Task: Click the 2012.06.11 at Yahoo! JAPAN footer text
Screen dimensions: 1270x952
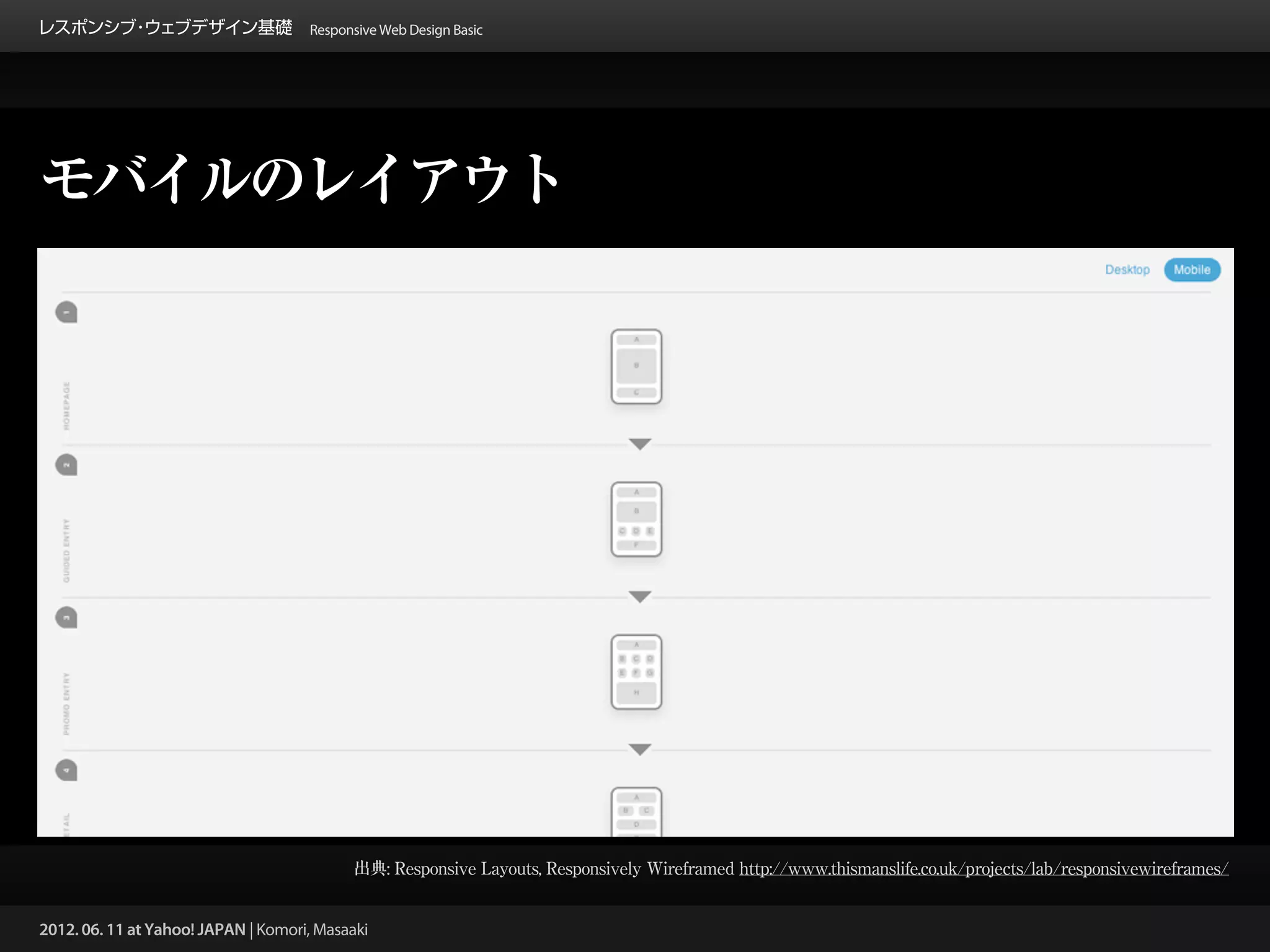Action: 143,930
